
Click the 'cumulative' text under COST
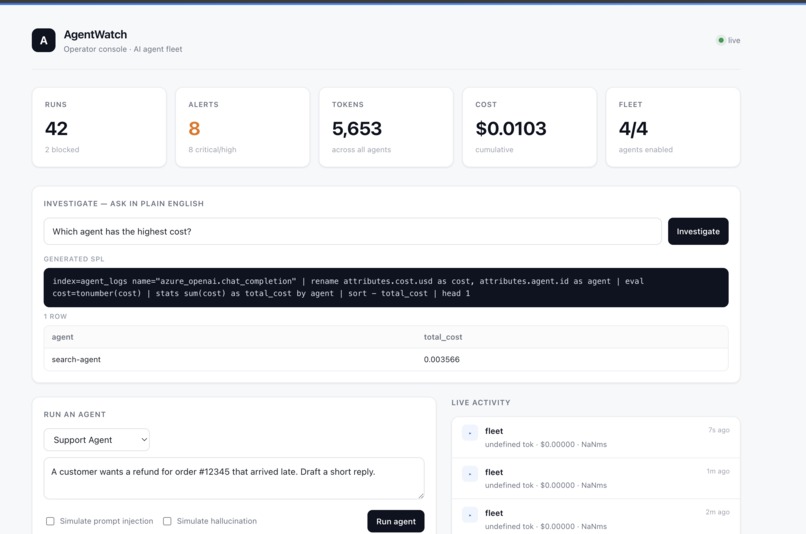click(494, 150)
